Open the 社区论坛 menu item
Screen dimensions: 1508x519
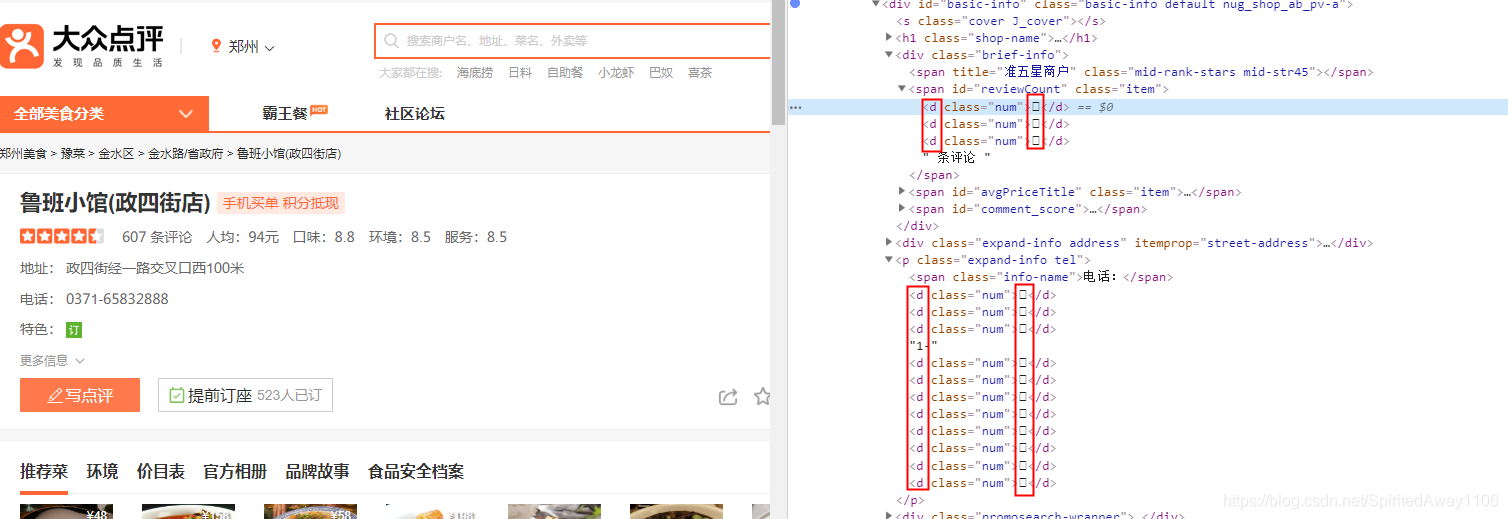(415, 113)
